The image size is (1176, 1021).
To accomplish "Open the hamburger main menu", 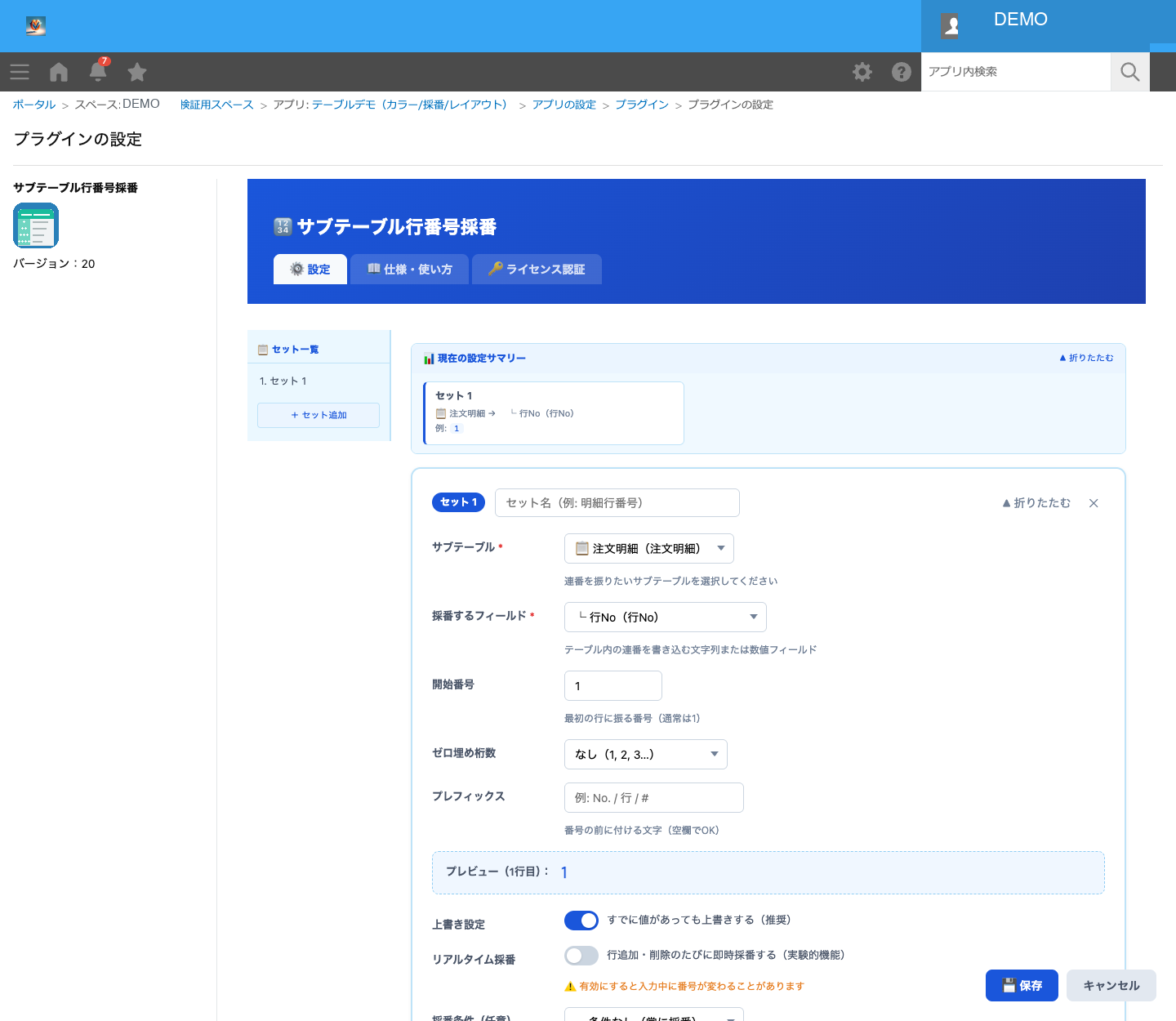I will tap(20, 72).
